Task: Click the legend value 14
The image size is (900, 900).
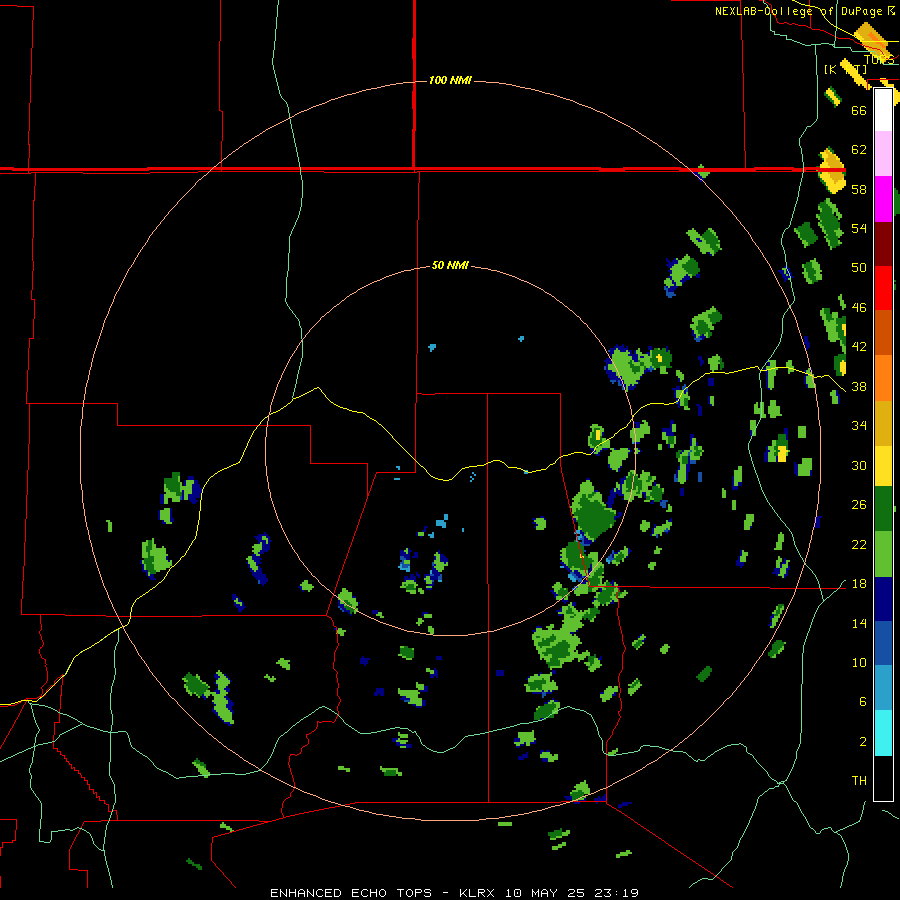Action: click(859, 623)
